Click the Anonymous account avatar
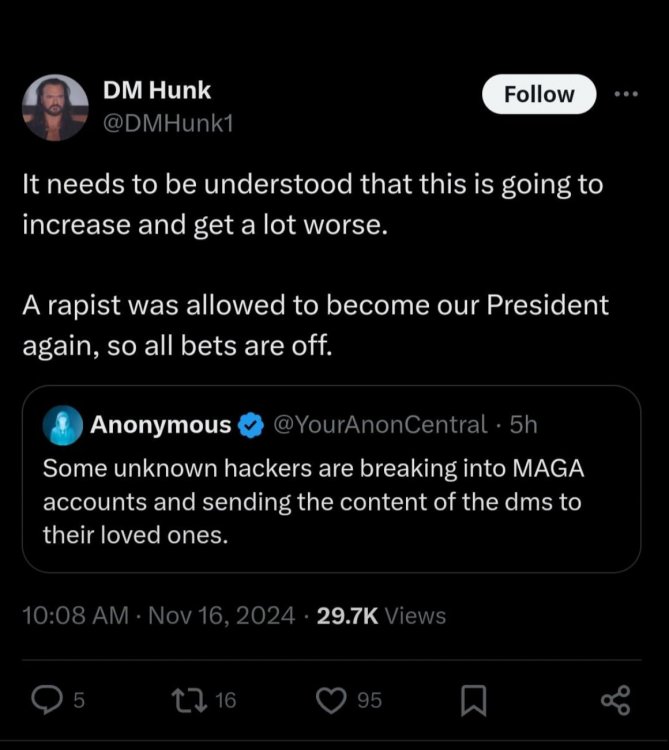The image size is (669, 750). (x=62, y=425)
